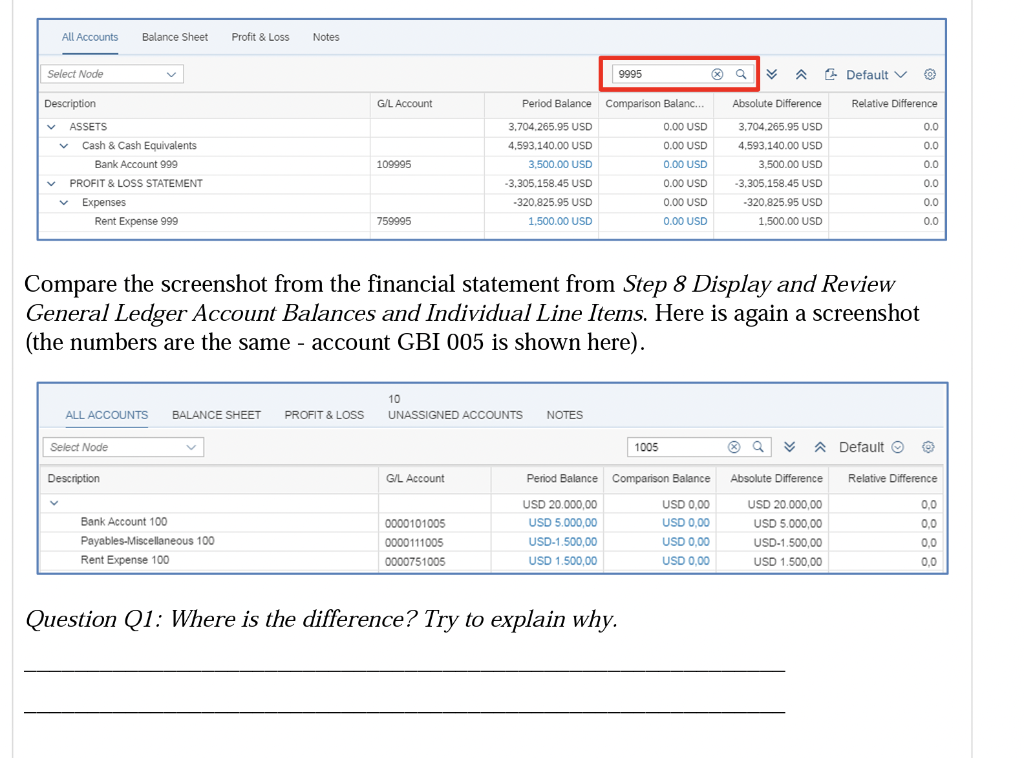1024x758 pixels.
Task: Collapse the Cash & Cash Equivalents node
Action: coord(63,145)
